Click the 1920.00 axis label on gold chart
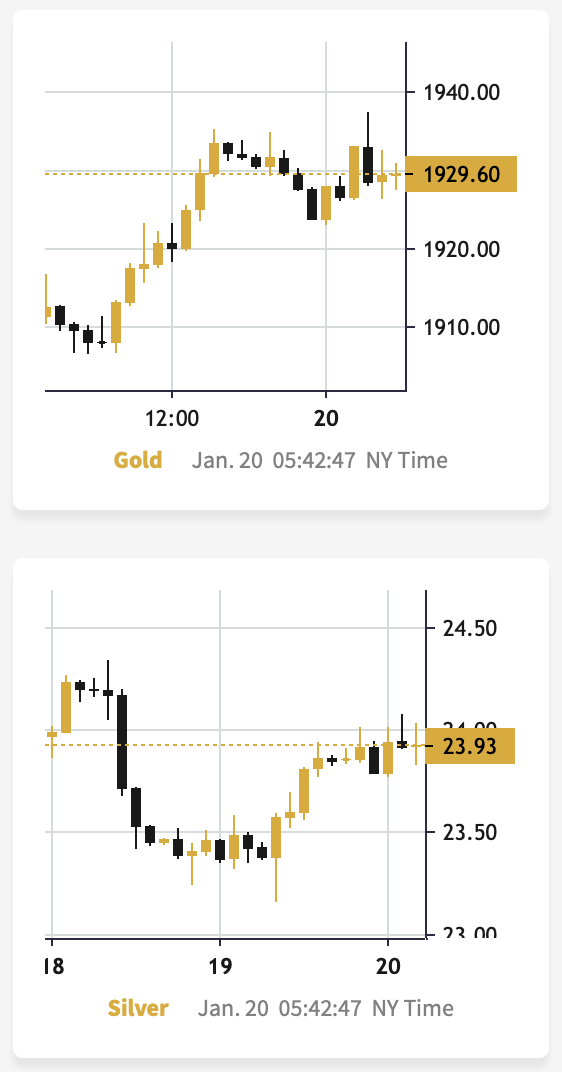This screenshot has width=562, height=1072. pyautogui.click(x=461, y=249)
